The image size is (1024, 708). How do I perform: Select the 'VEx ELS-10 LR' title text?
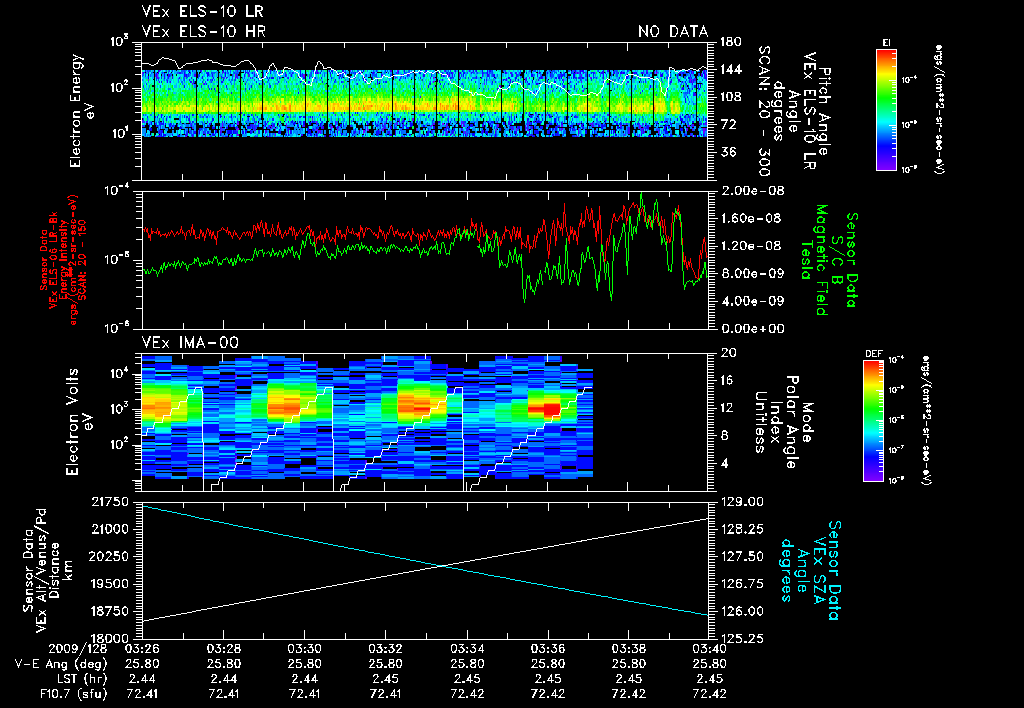click(202, 12)
